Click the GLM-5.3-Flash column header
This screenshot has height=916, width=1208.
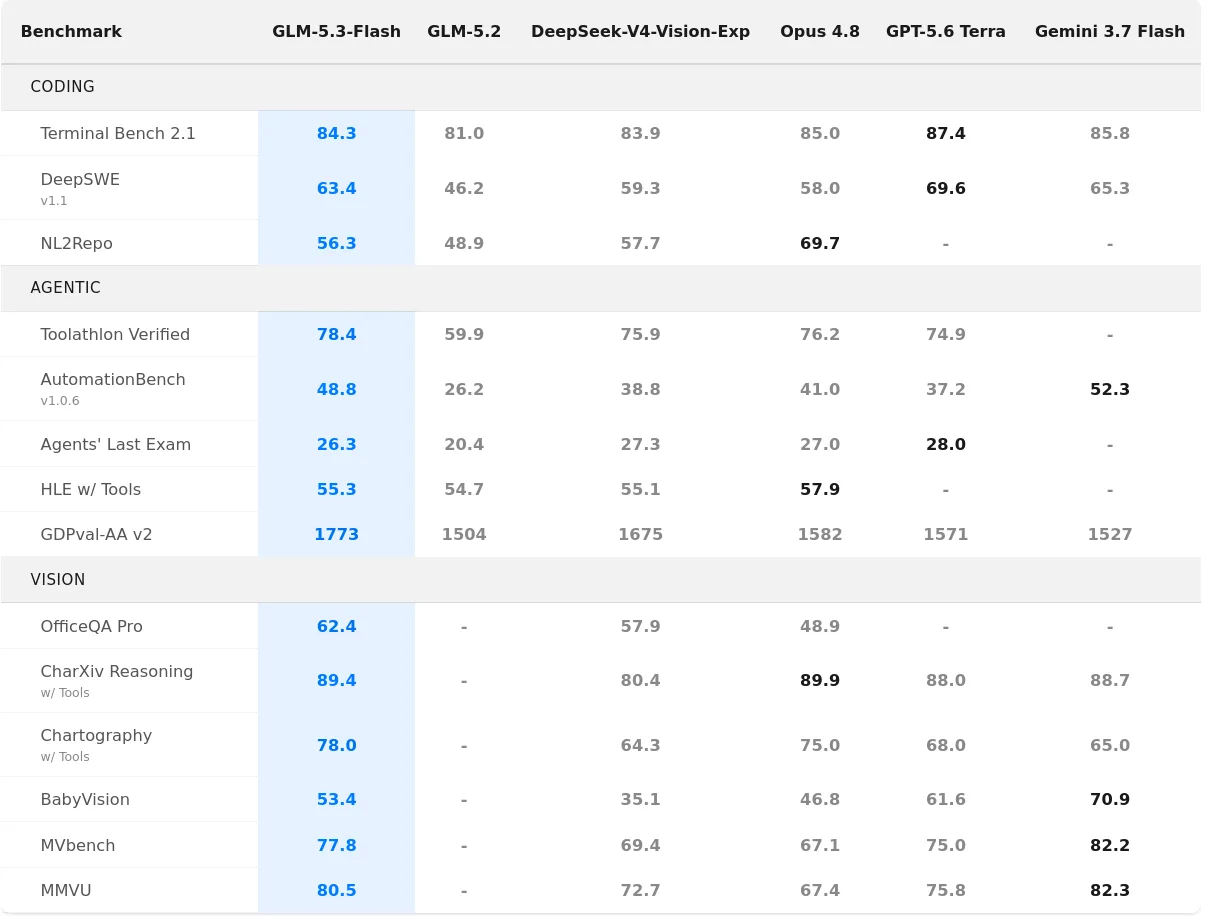(336, 32)
